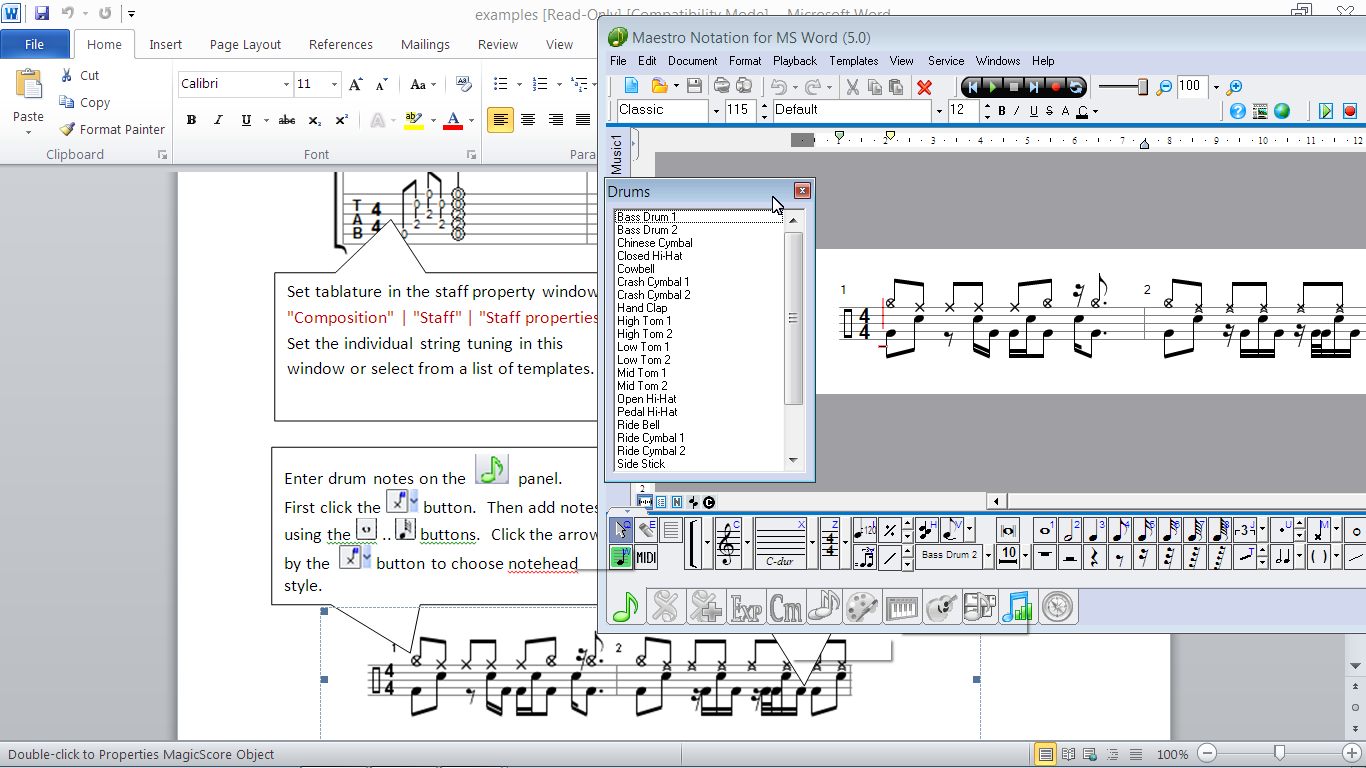
Task: Open the time signature 4/4 tool
Action: click(830, 544)
